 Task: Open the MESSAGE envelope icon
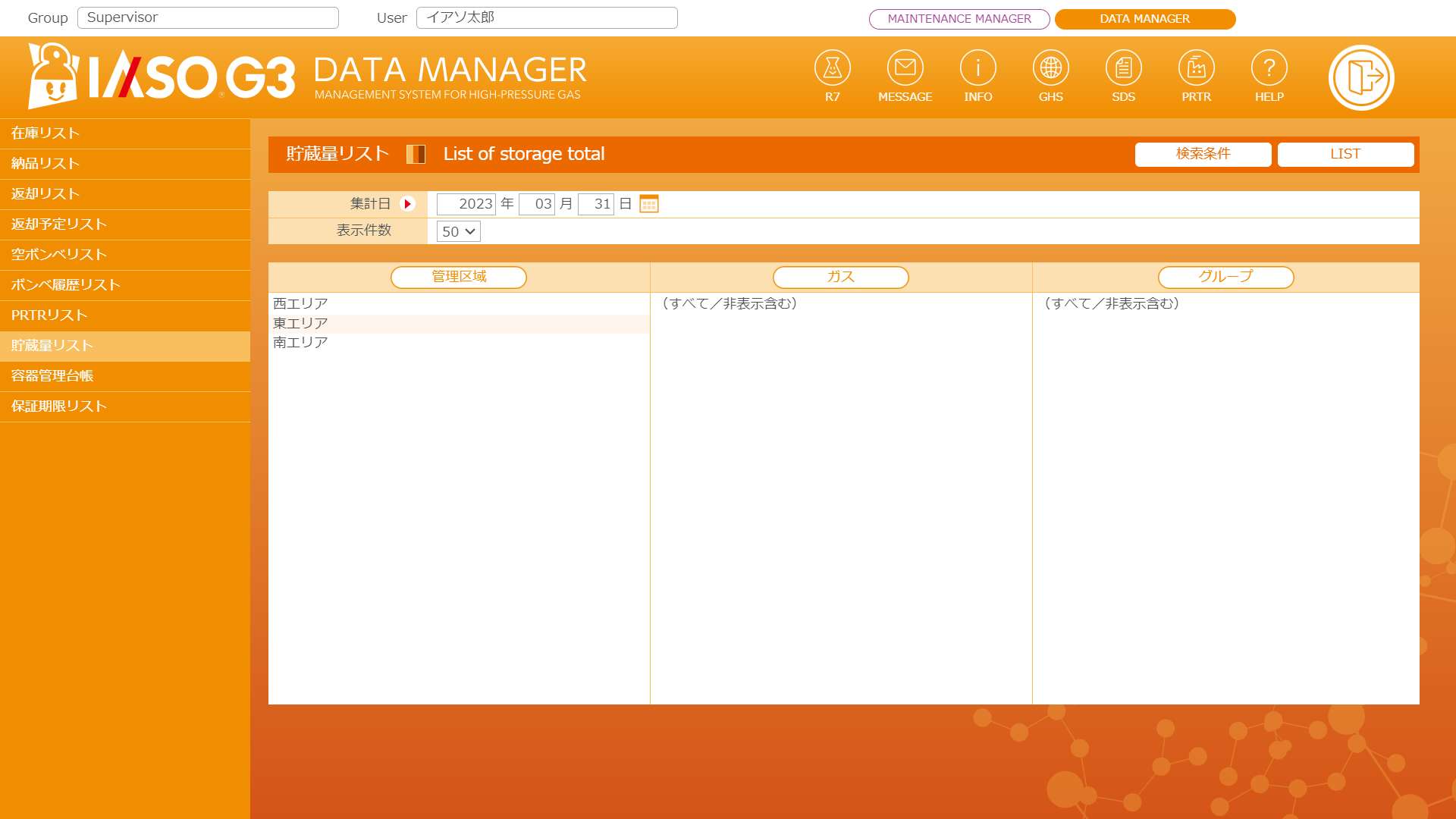[x=905, y=69]
